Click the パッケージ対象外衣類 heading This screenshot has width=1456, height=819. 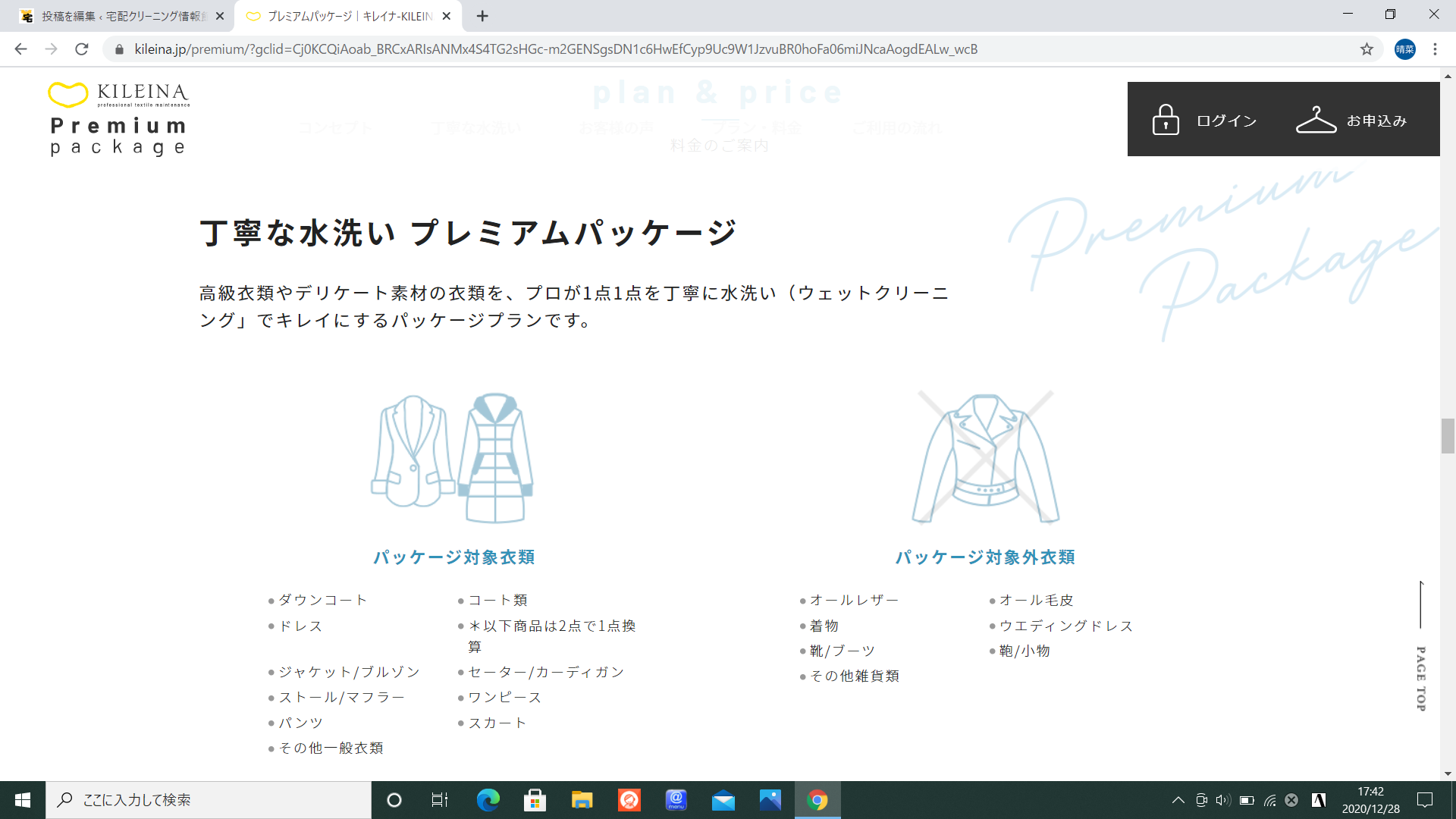[x=985, y=557]
